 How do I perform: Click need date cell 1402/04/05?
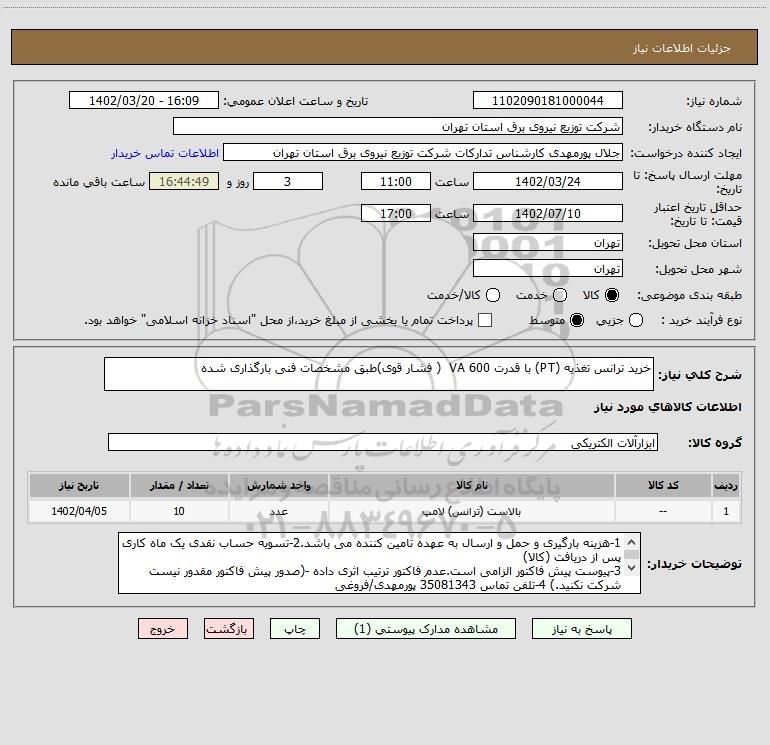(x=79, y=511)
